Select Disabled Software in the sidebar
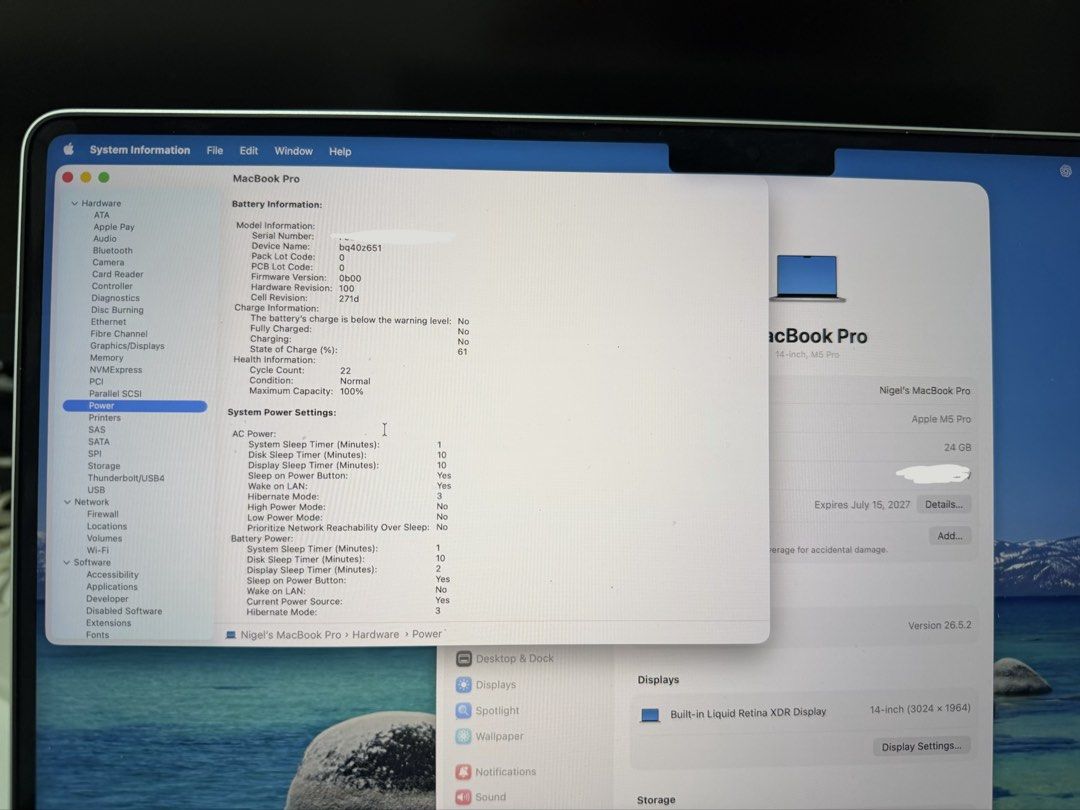The height and width of the screenshot is (810, 1080). [x=124, y=611]
